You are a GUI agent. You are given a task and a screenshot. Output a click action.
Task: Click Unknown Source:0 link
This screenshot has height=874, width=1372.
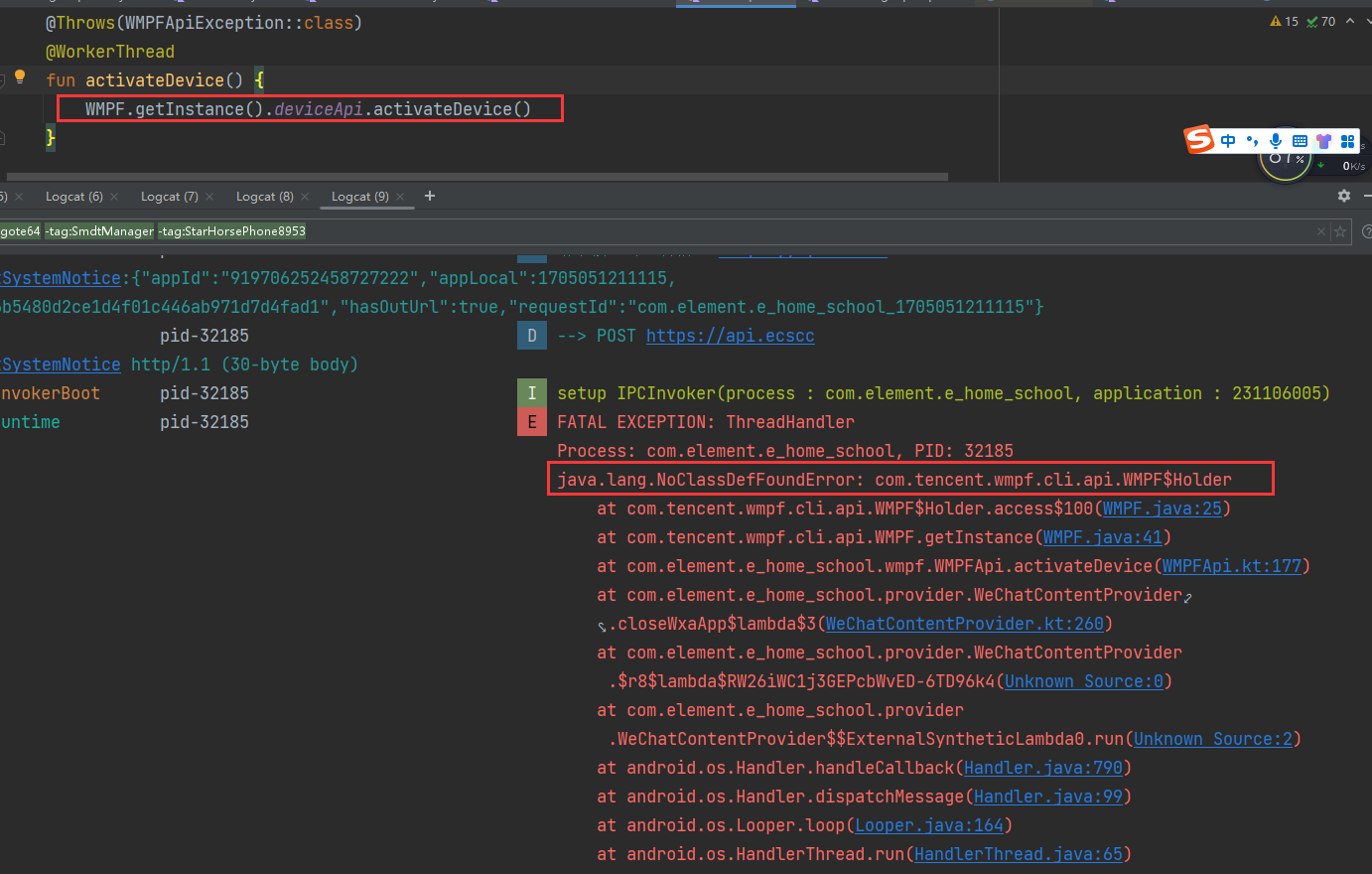click(1084, 681)
